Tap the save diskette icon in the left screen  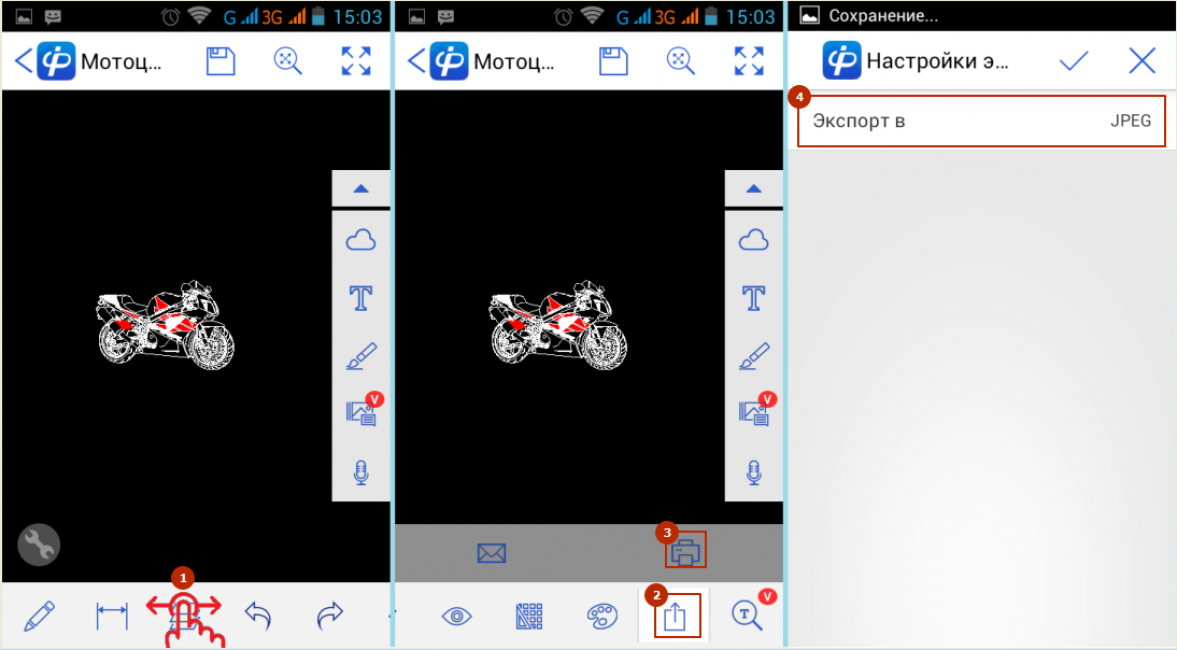tap(220, 61)
